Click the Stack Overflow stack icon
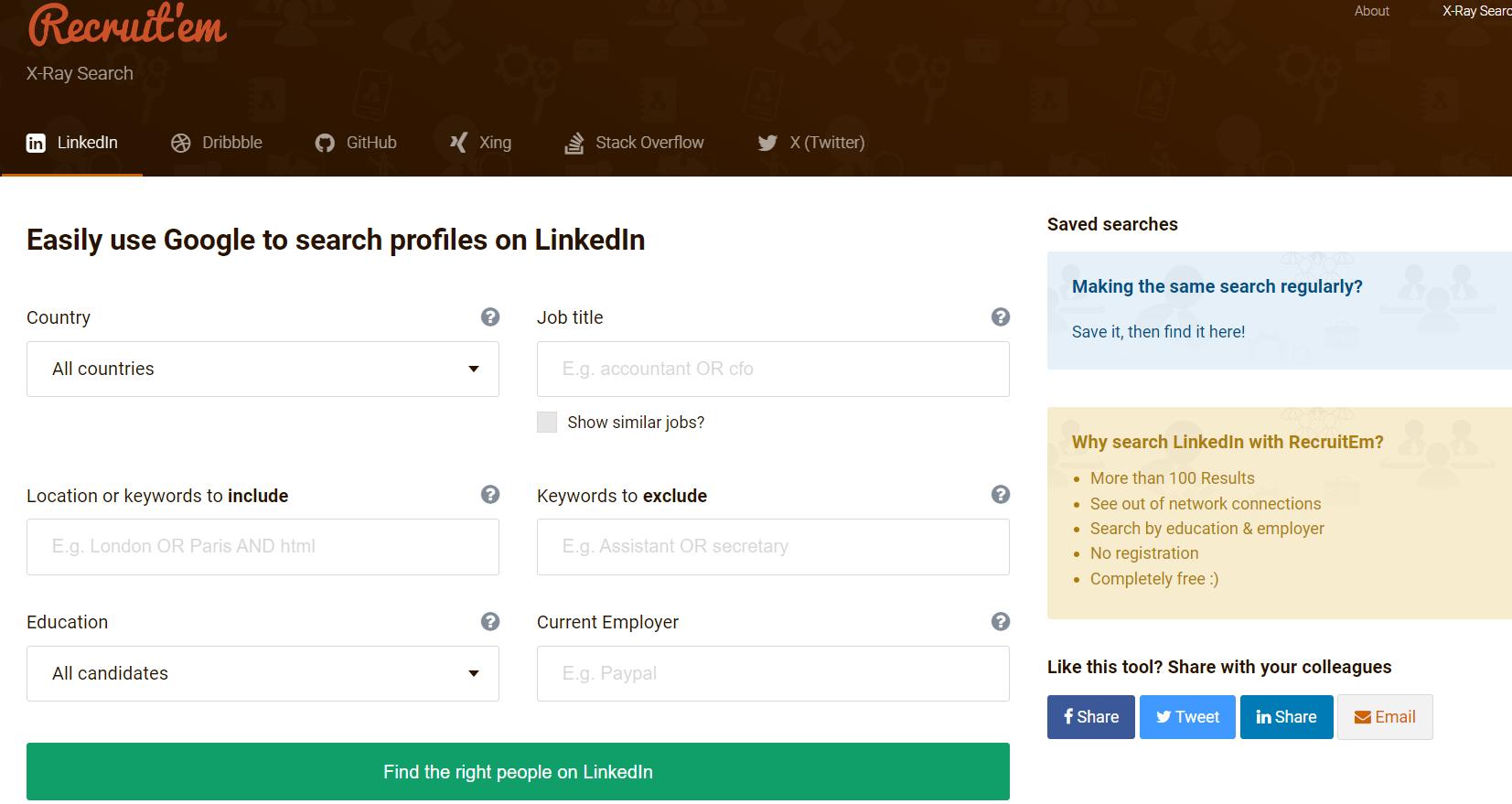The image size is (1512, 804). (574, 143)
